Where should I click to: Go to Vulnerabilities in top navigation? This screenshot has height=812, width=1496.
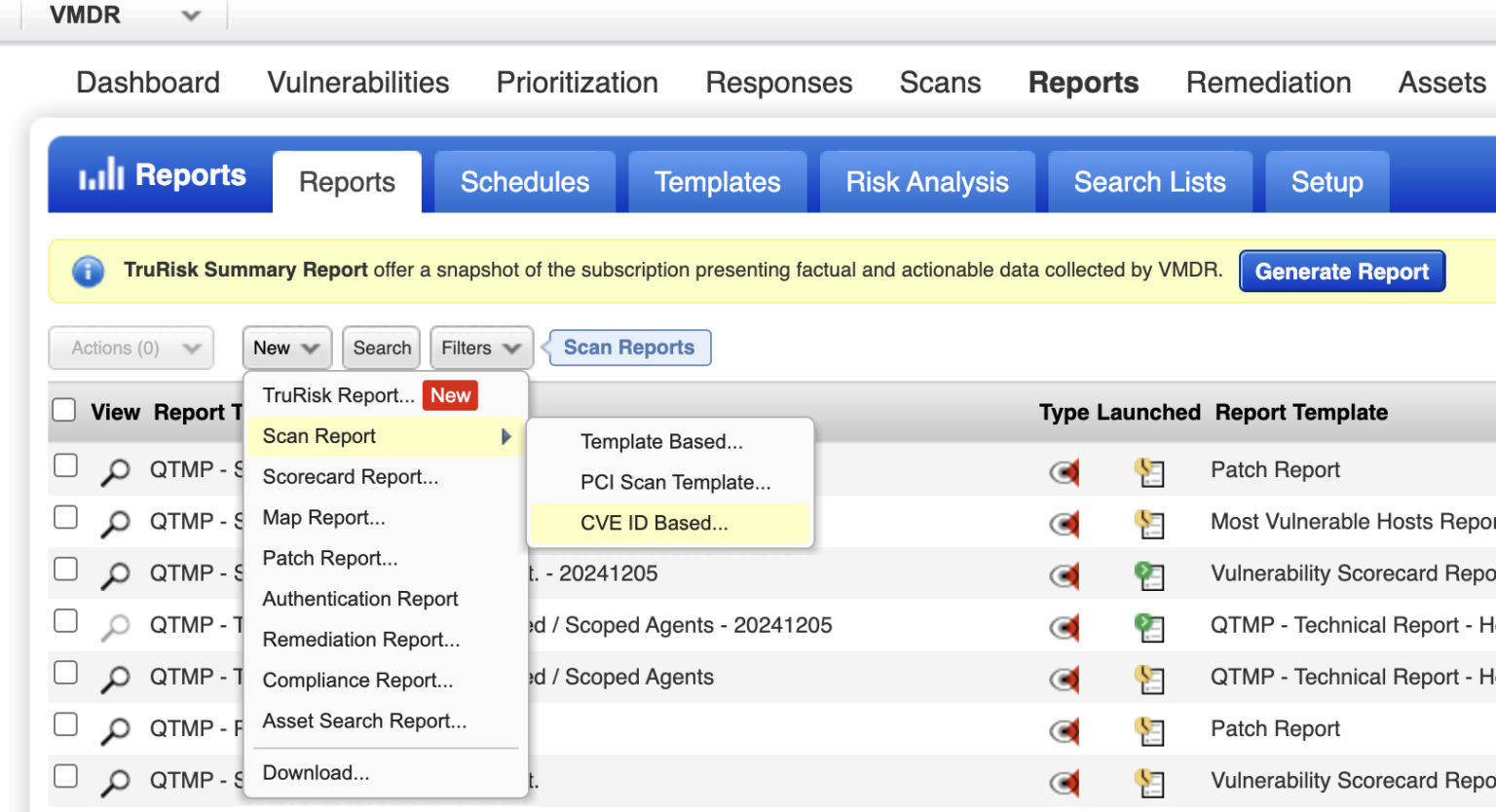358,83
